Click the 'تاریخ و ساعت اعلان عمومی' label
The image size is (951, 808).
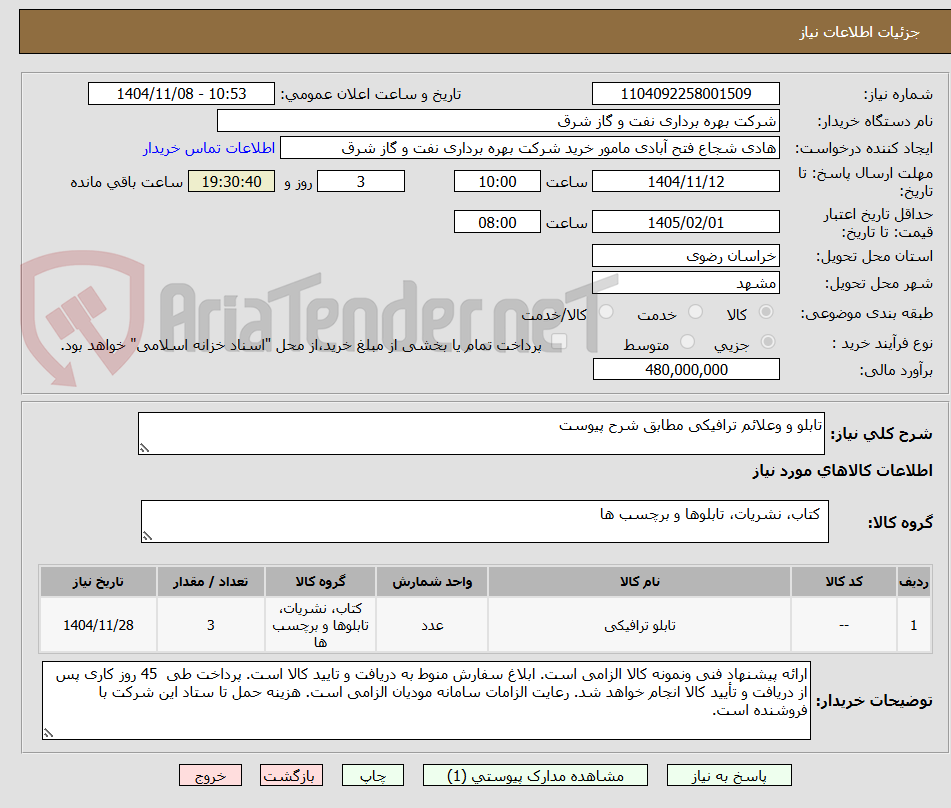tap(370, 95)
